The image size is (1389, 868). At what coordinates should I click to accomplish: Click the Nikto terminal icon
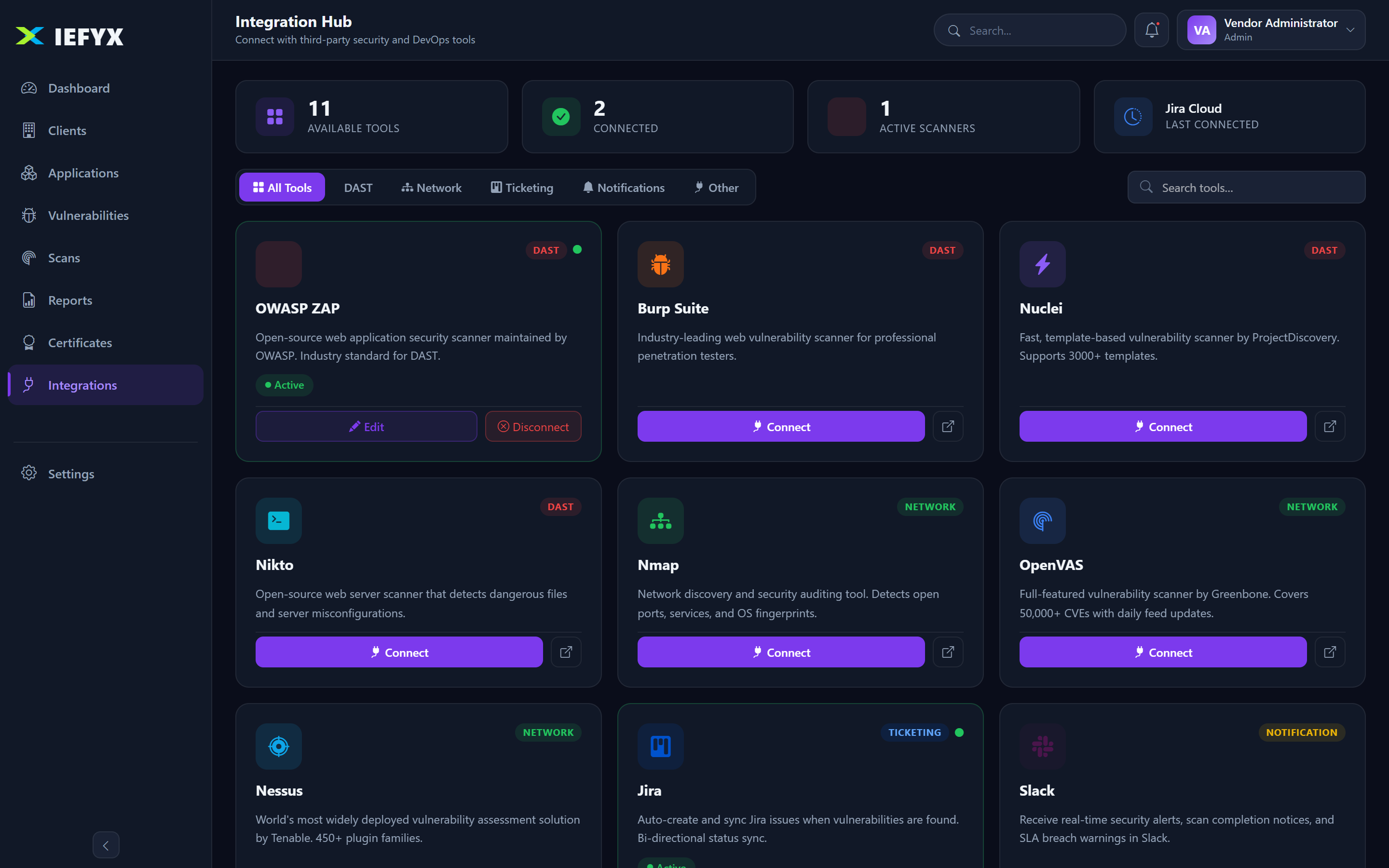point(278,521)
